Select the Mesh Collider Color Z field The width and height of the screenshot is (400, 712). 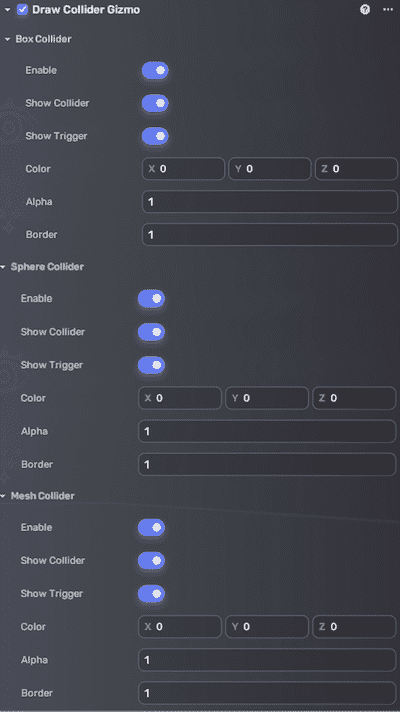(354, 627)
